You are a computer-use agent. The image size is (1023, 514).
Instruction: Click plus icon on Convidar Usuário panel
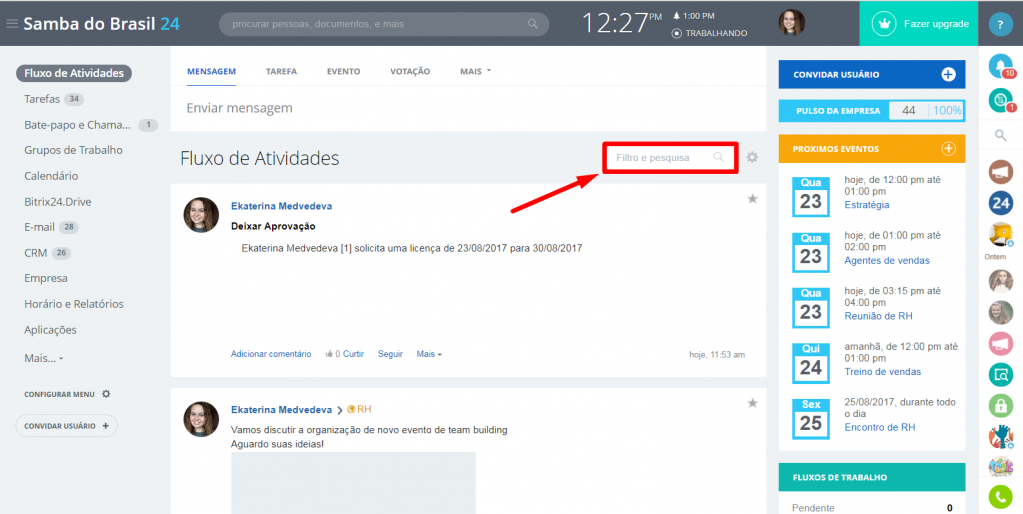[x=948, y=74]
